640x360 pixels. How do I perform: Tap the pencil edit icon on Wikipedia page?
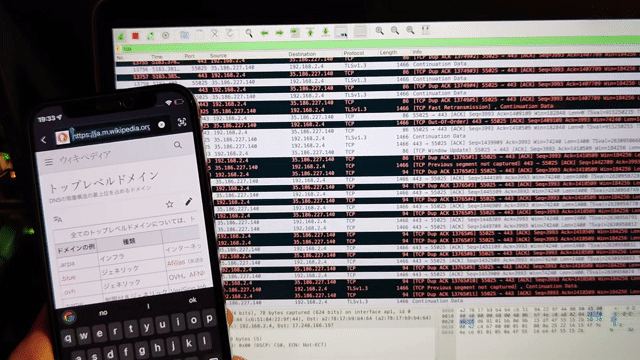(189, 202)
